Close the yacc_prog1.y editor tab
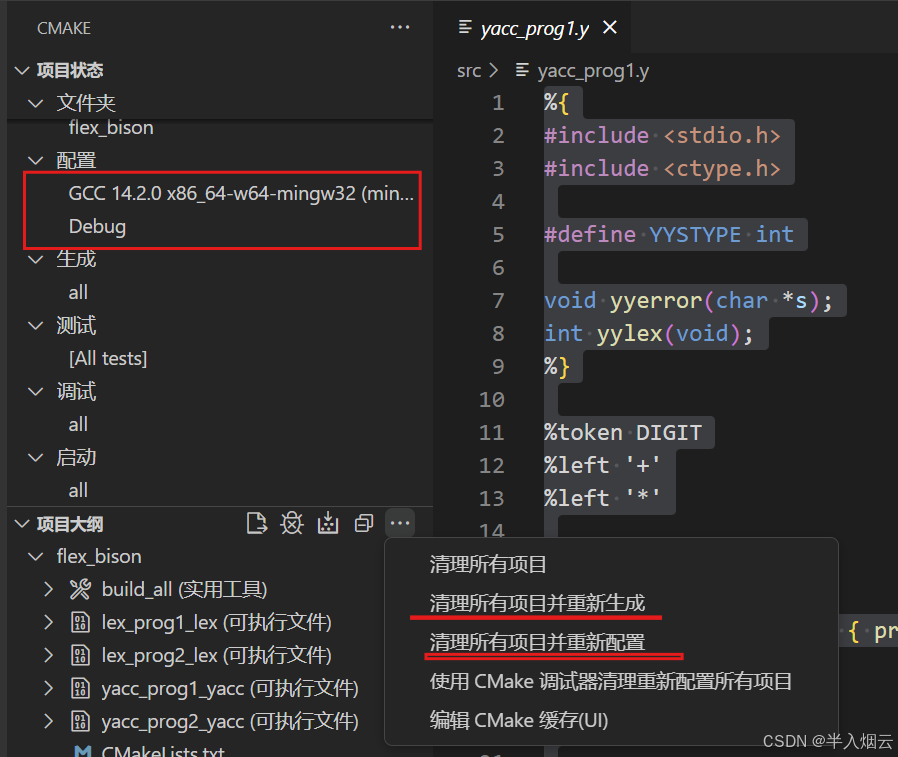Screen dimensions: 898x757 610,27
